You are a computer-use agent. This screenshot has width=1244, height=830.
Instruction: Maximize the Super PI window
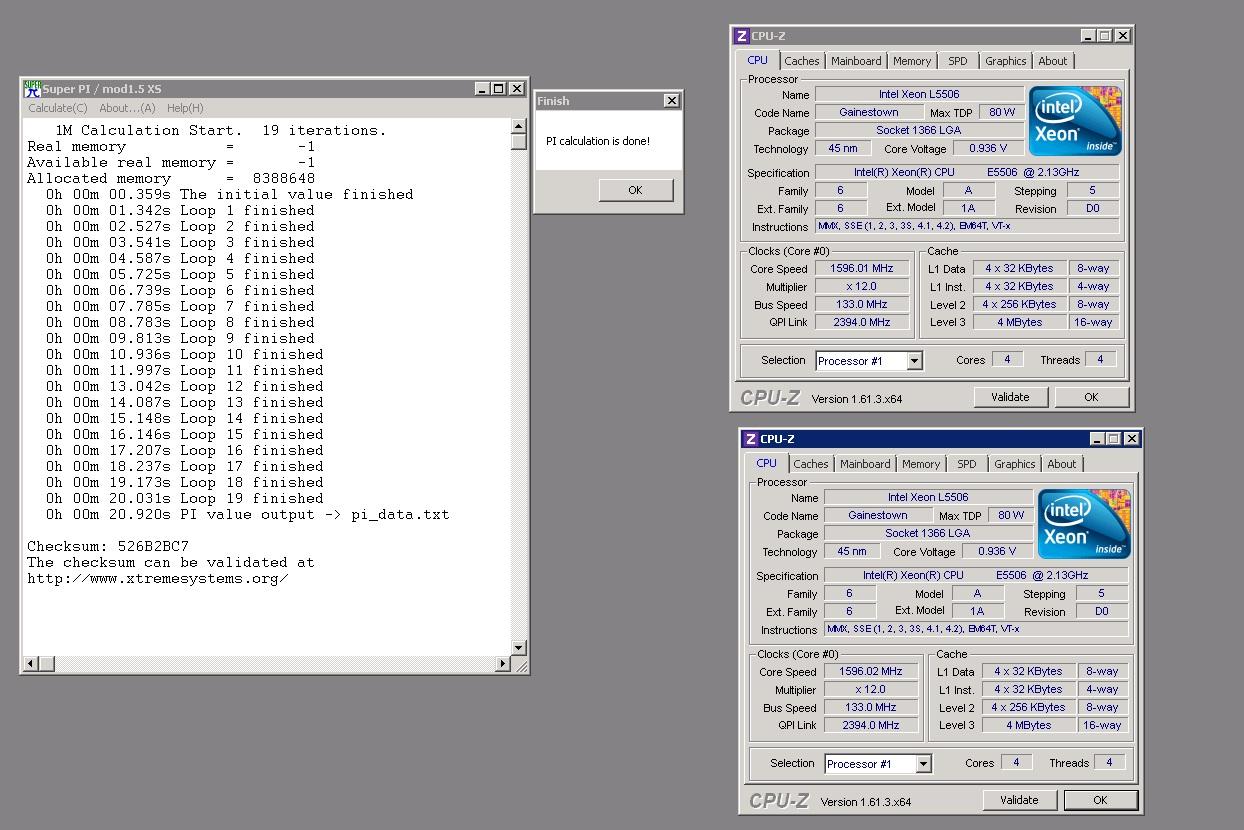click(x=498, y=89)
